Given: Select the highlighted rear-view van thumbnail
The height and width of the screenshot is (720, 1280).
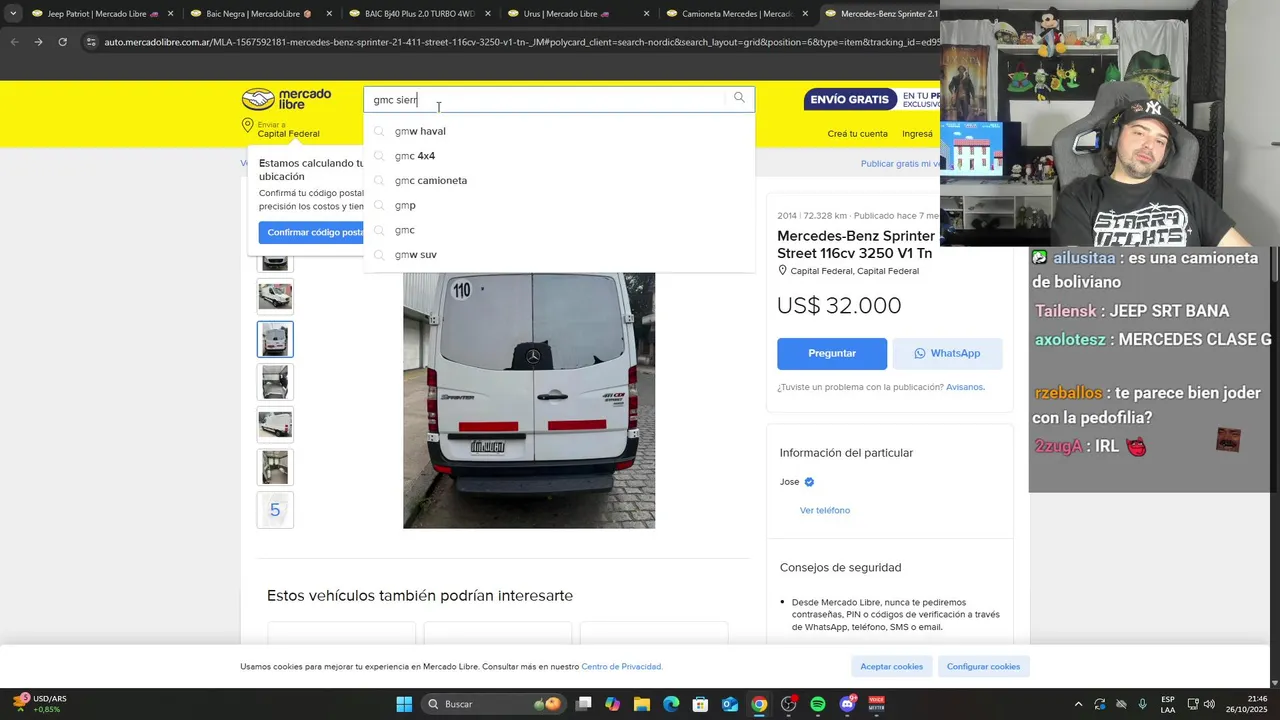Looking at the screenshot, I should coord(275,339).
